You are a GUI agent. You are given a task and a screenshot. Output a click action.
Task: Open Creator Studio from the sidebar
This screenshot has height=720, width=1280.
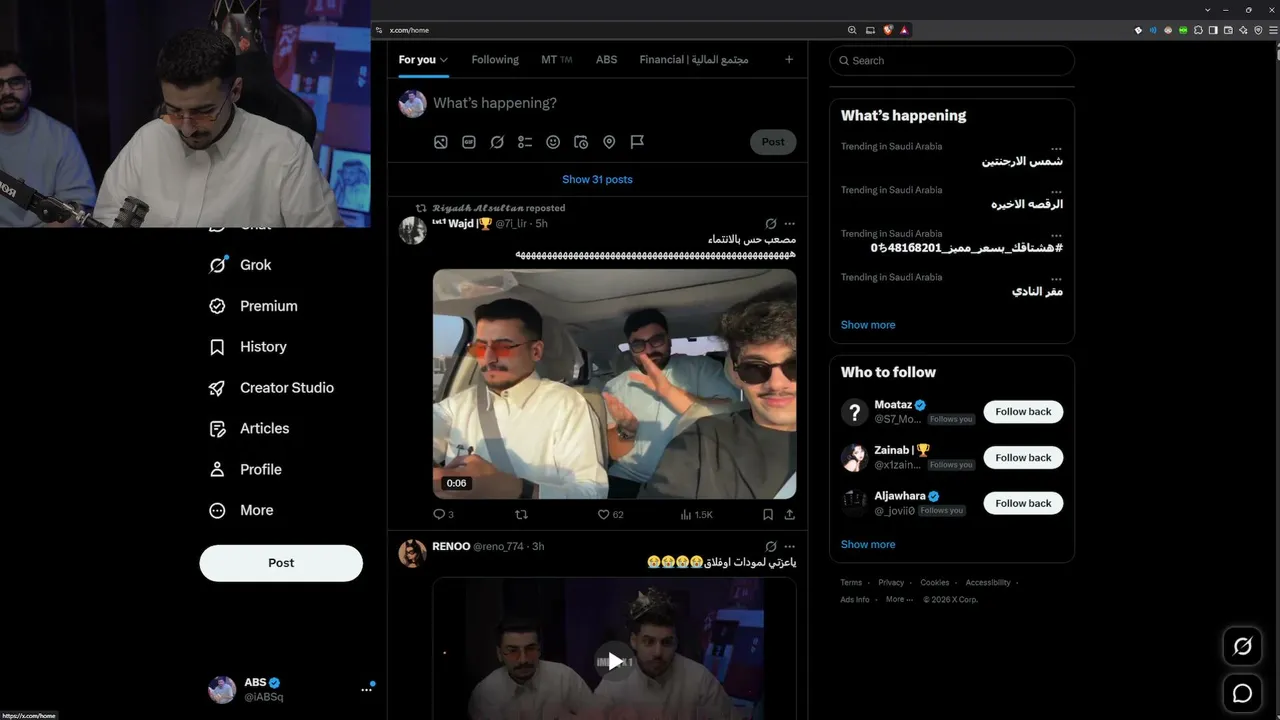(x=271, y=388)
